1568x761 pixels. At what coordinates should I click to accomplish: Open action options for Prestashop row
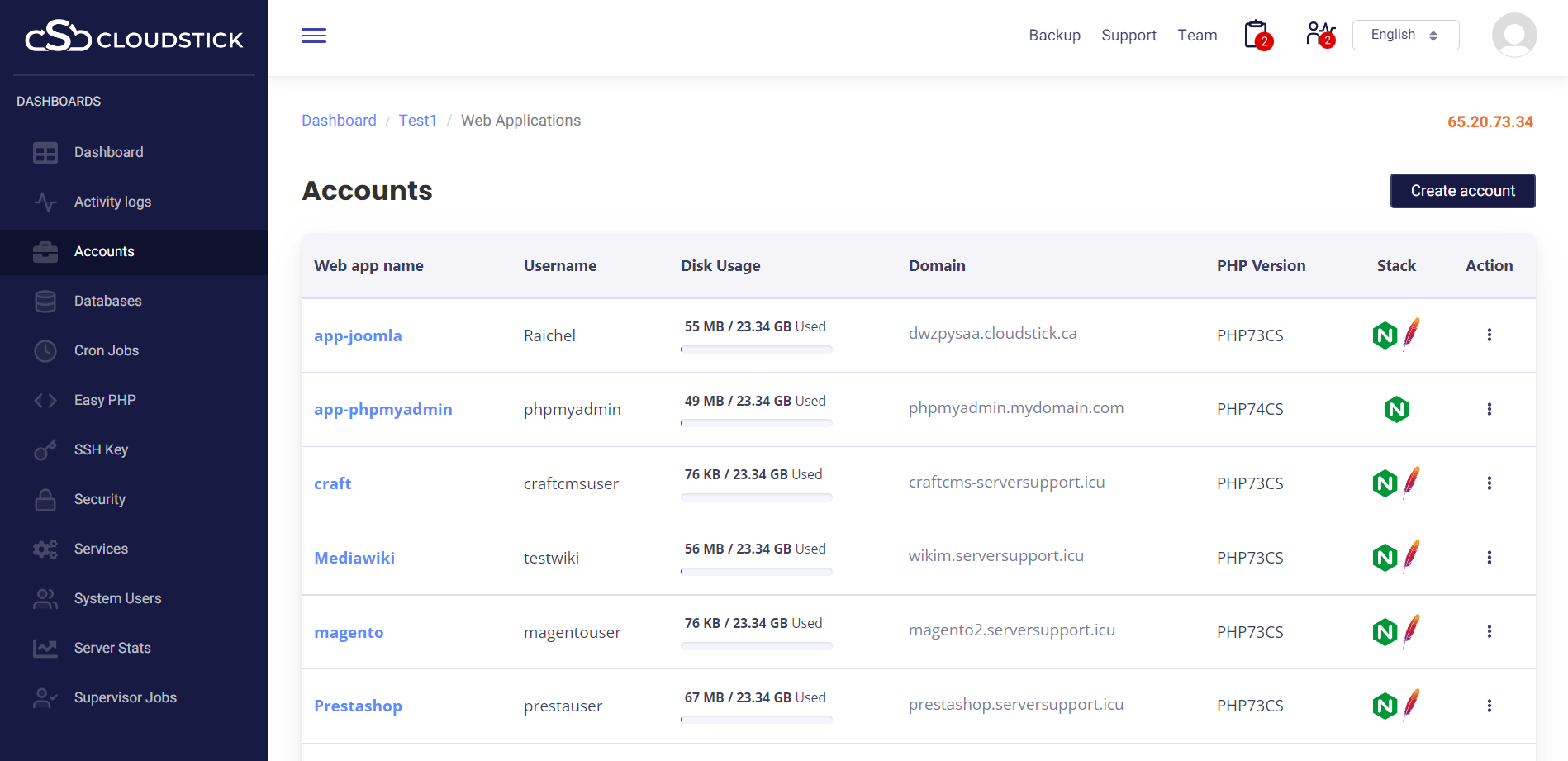(1489, 706)
